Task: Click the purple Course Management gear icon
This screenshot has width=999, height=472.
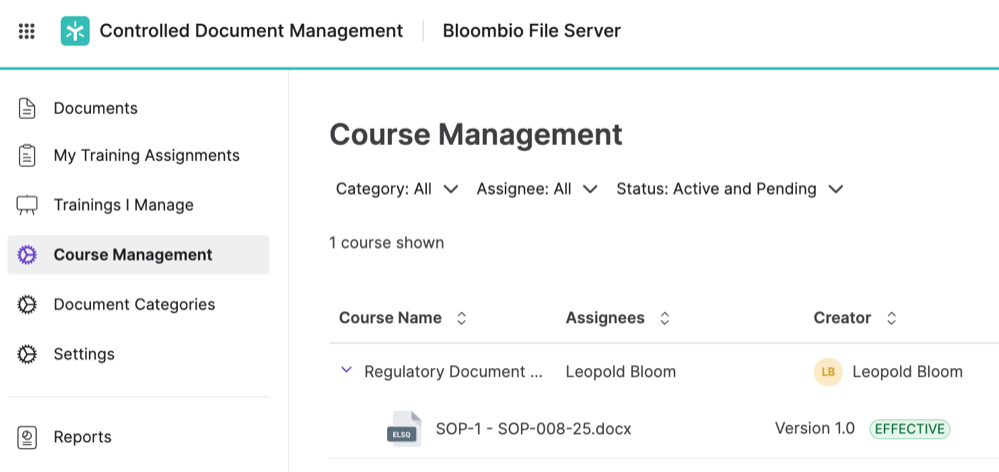Action: click(x=27, y=255)
